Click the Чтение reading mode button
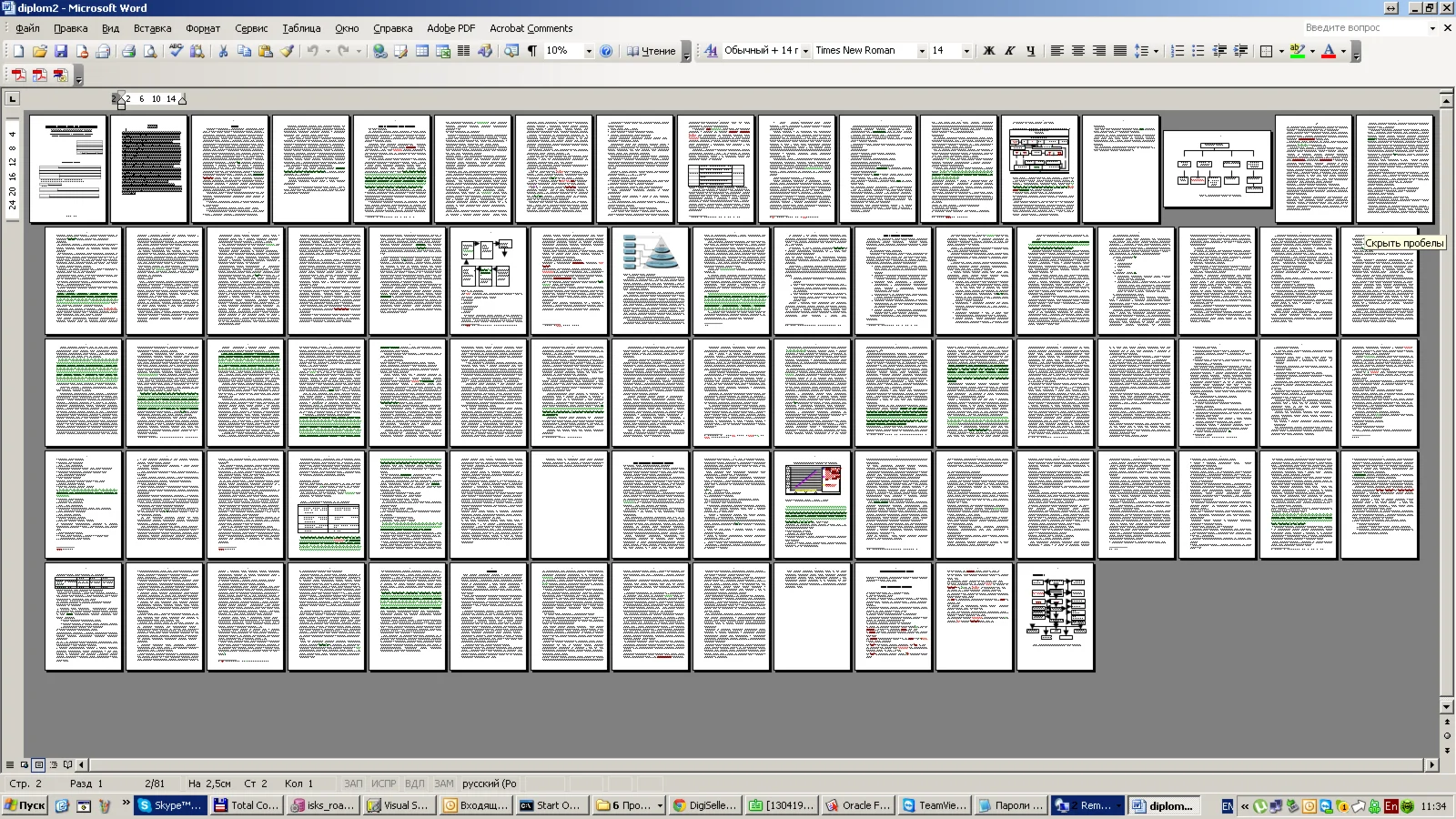 (652, 51)
